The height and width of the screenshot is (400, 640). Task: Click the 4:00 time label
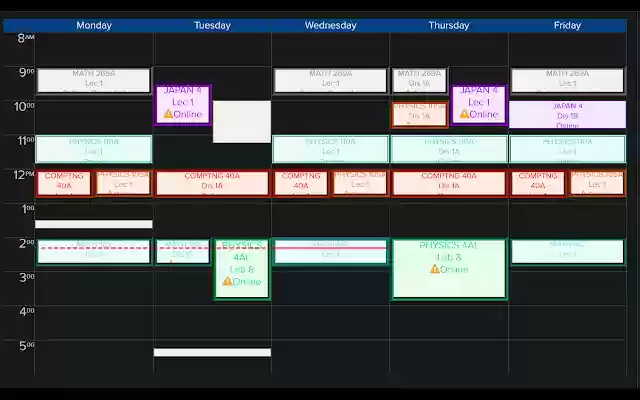click(26, 311)
